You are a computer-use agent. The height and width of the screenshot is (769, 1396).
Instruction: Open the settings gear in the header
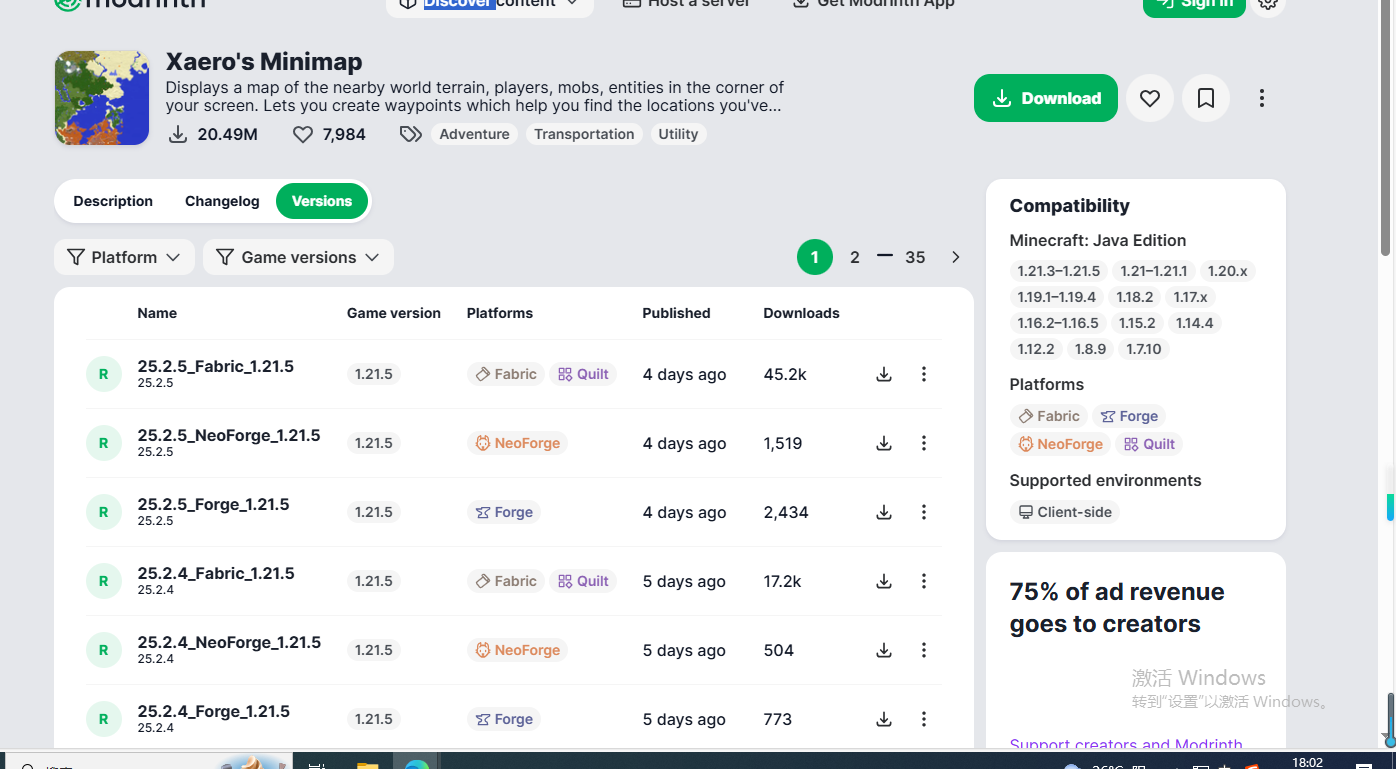click(1268, 4)
